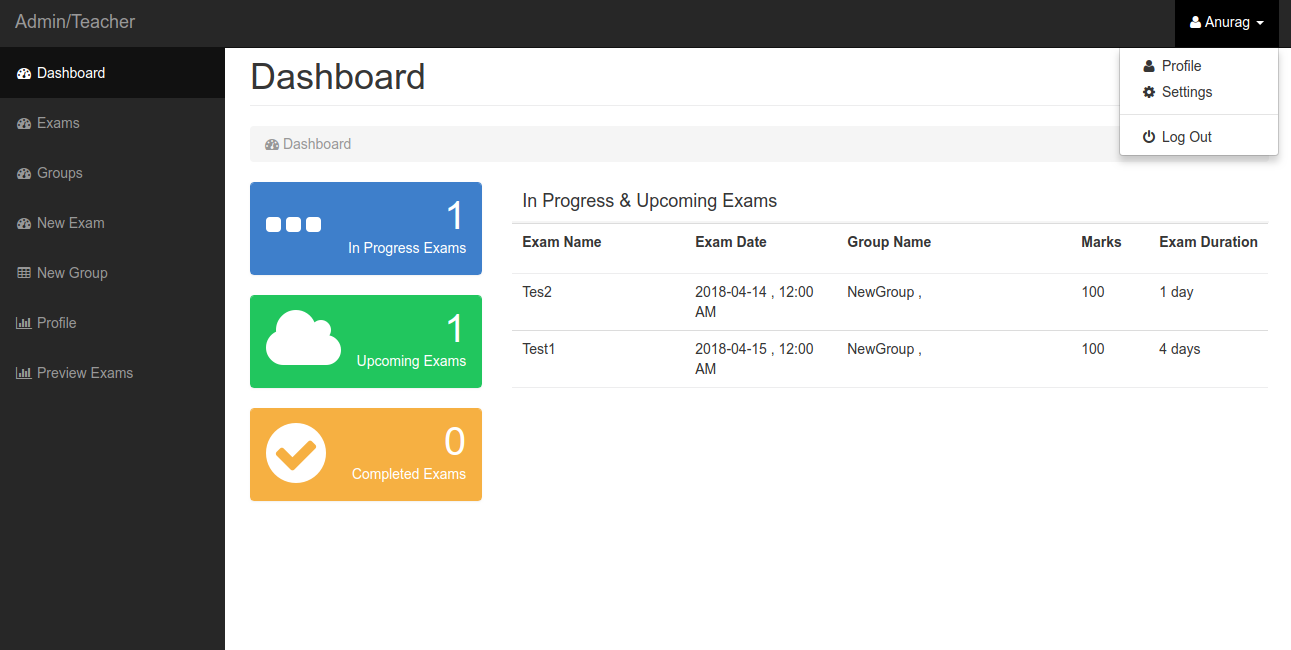Click the Admin/Teacher brand link
The image size is (1291, 650).
[75, 22]
